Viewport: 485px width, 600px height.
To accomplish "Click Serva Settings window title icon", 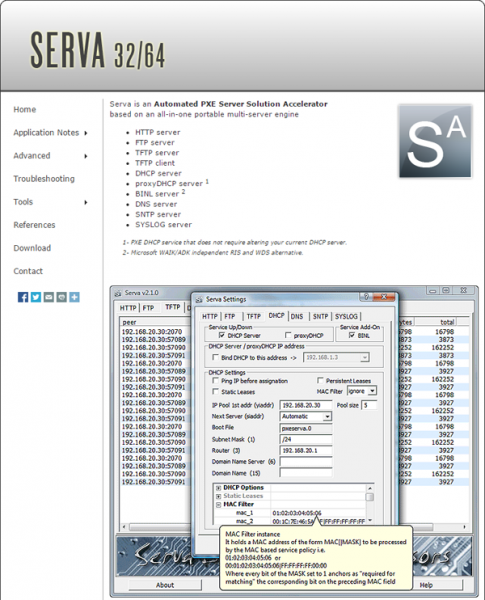I will tap(199, 300).
